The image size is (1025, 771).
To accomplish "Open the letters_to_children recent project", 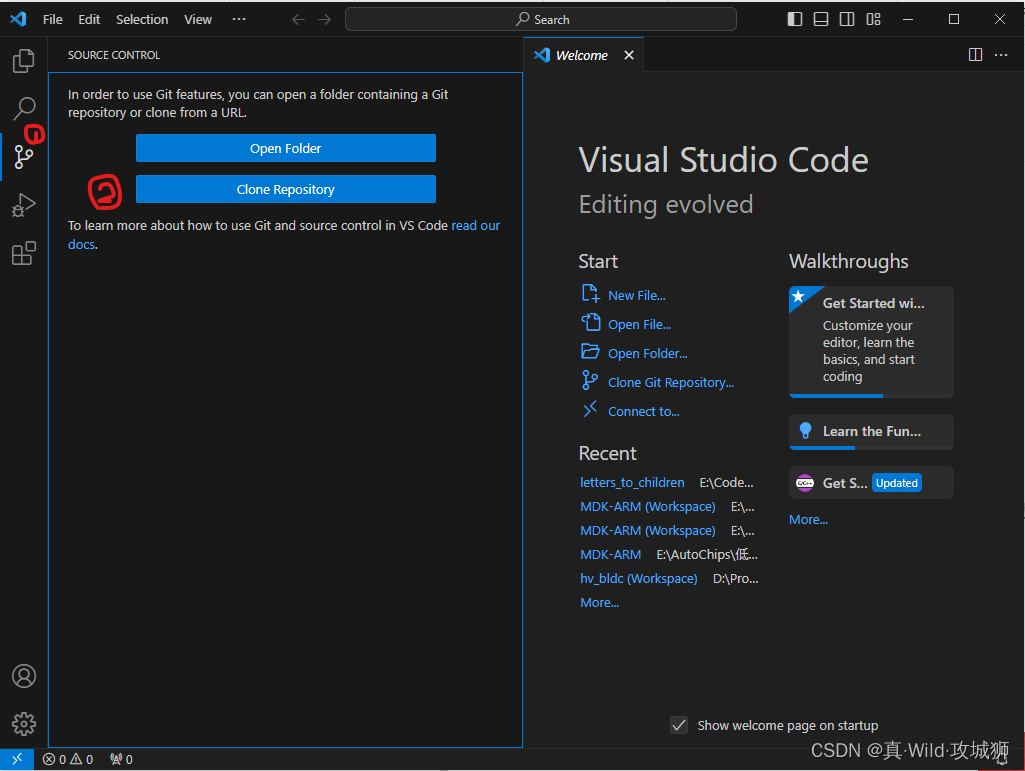I will click(x=632, y=482).
